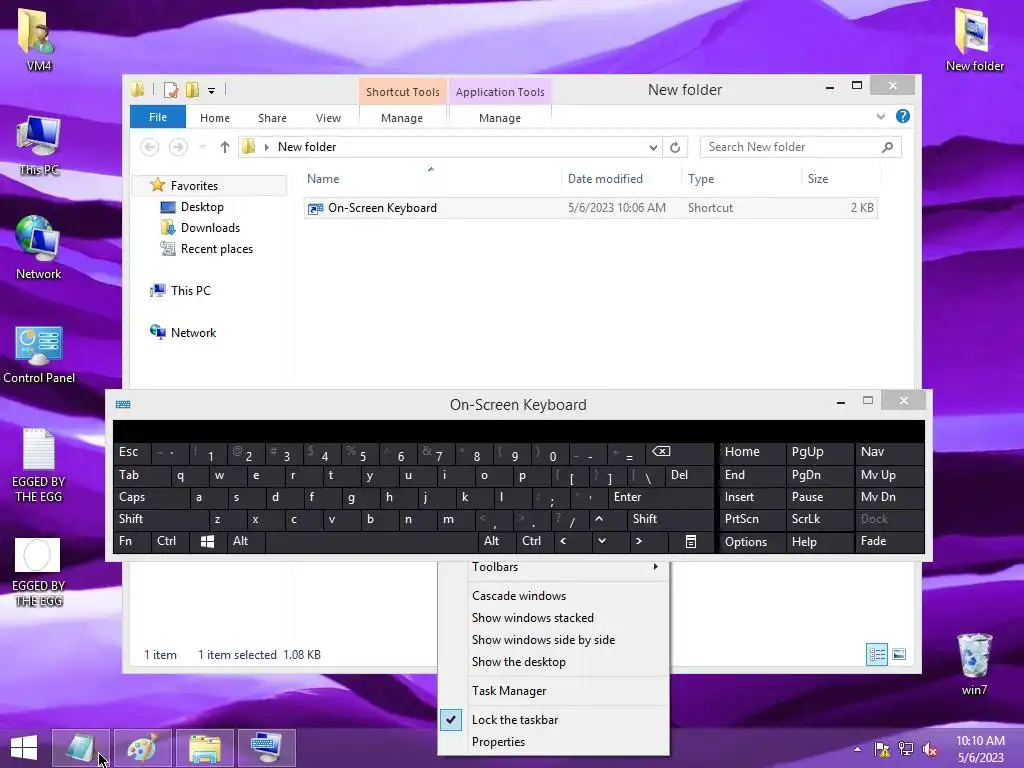Open Customize Quick Access Toolbar dropdown
1024x768 pixels.
click(x=212, y=91)
